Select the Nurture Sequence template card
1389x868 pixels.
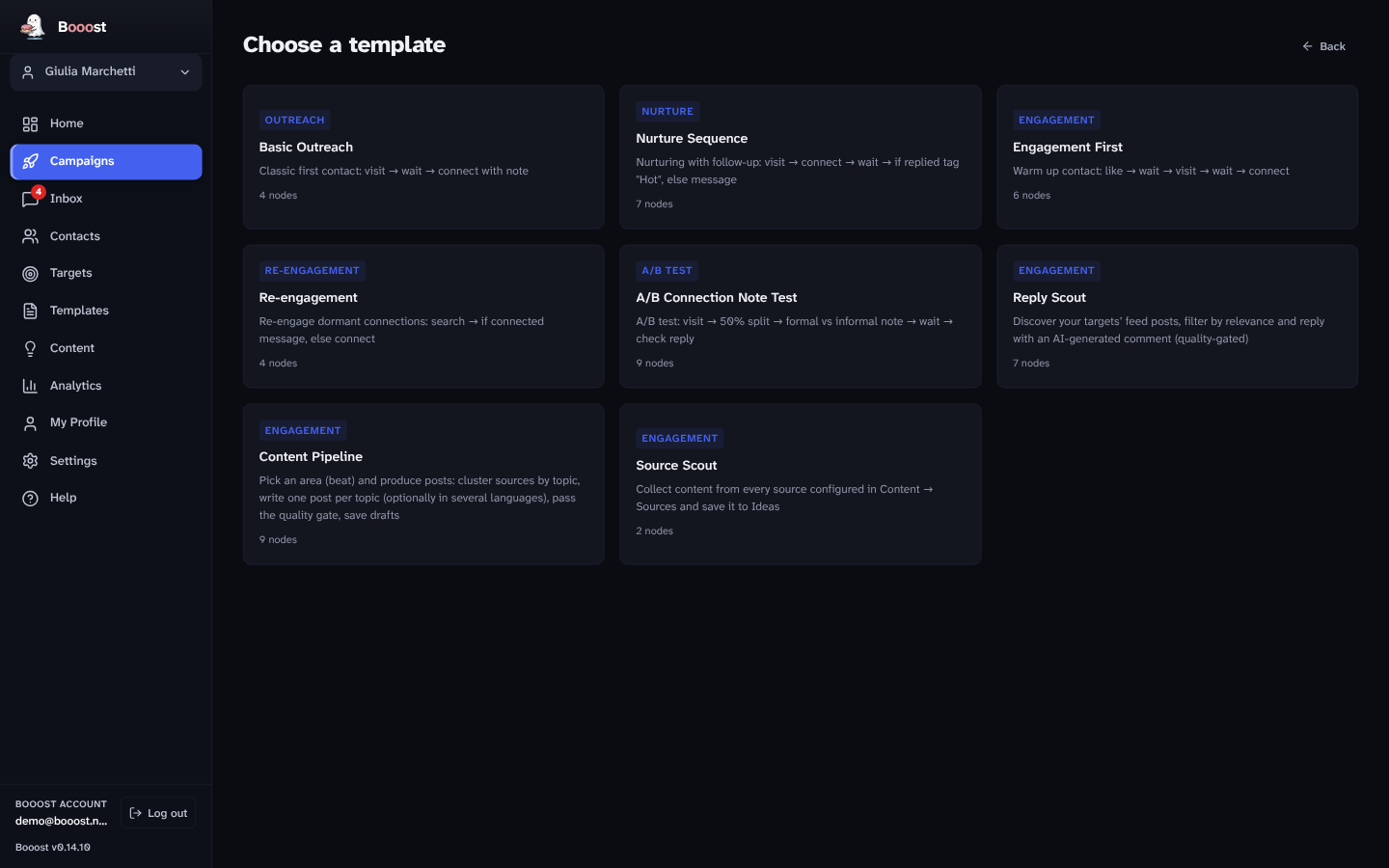[801, 157]
